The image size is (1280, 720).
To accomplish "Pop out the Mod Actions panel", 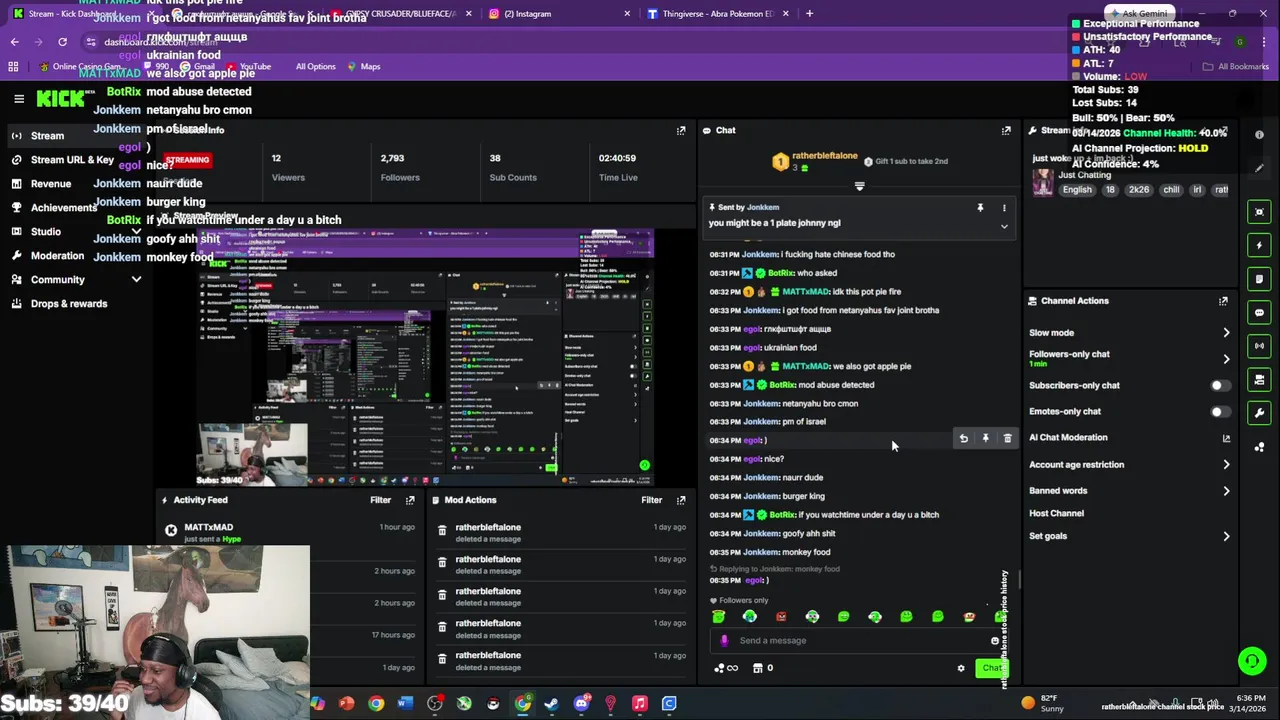I will point(681,500).
